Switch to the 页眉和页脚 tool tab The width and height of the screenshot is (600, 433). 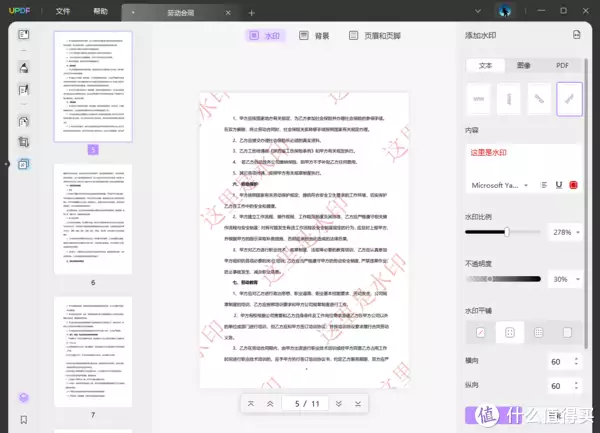pyautogui.click(x=375, y=36)
